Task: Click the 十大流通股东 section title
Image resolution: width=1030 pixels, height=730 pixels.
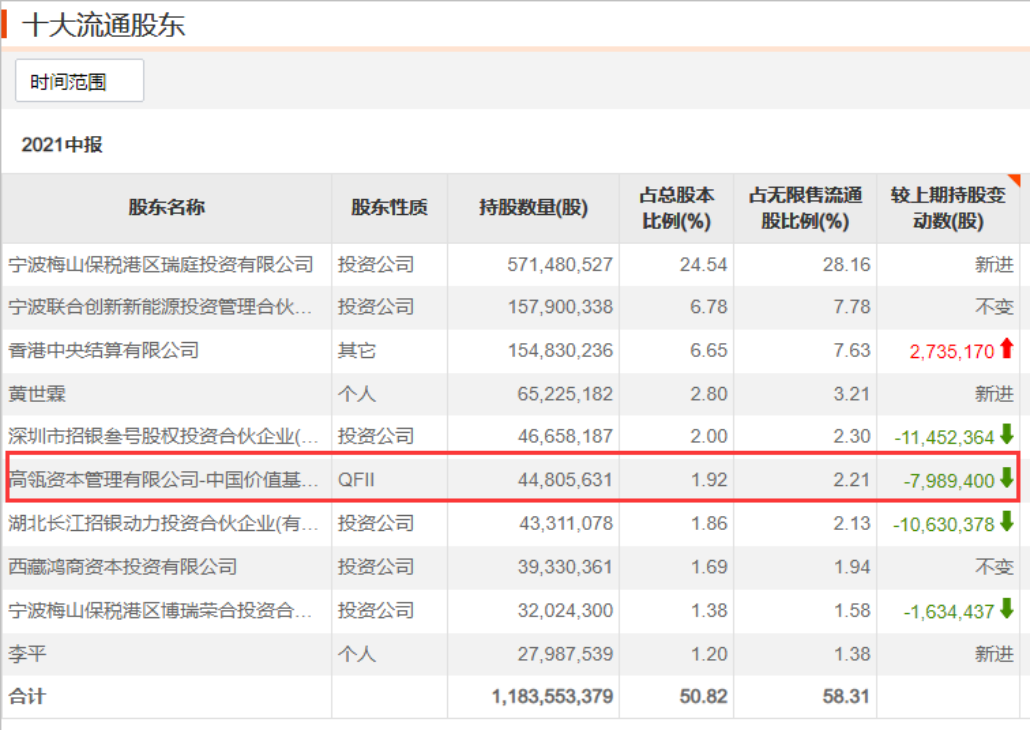Action: (x=104, y=25)
